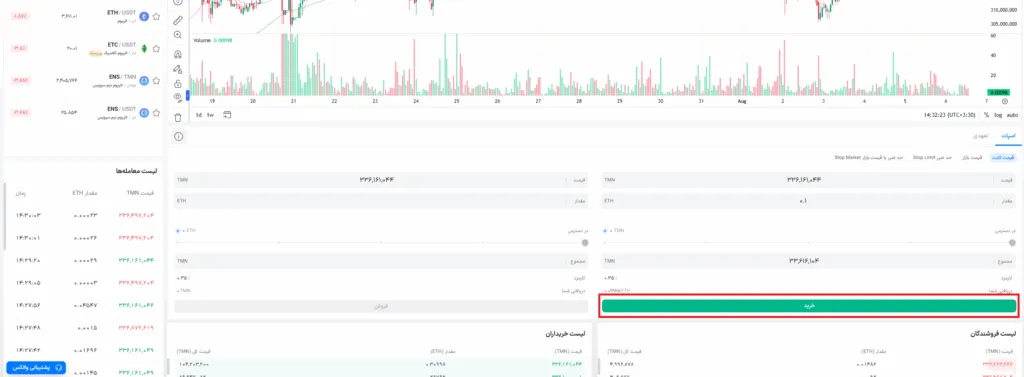Adjust the buy percentage slider handle
The width and height of the screenshot is (1024, 377).
(1012, 242)
